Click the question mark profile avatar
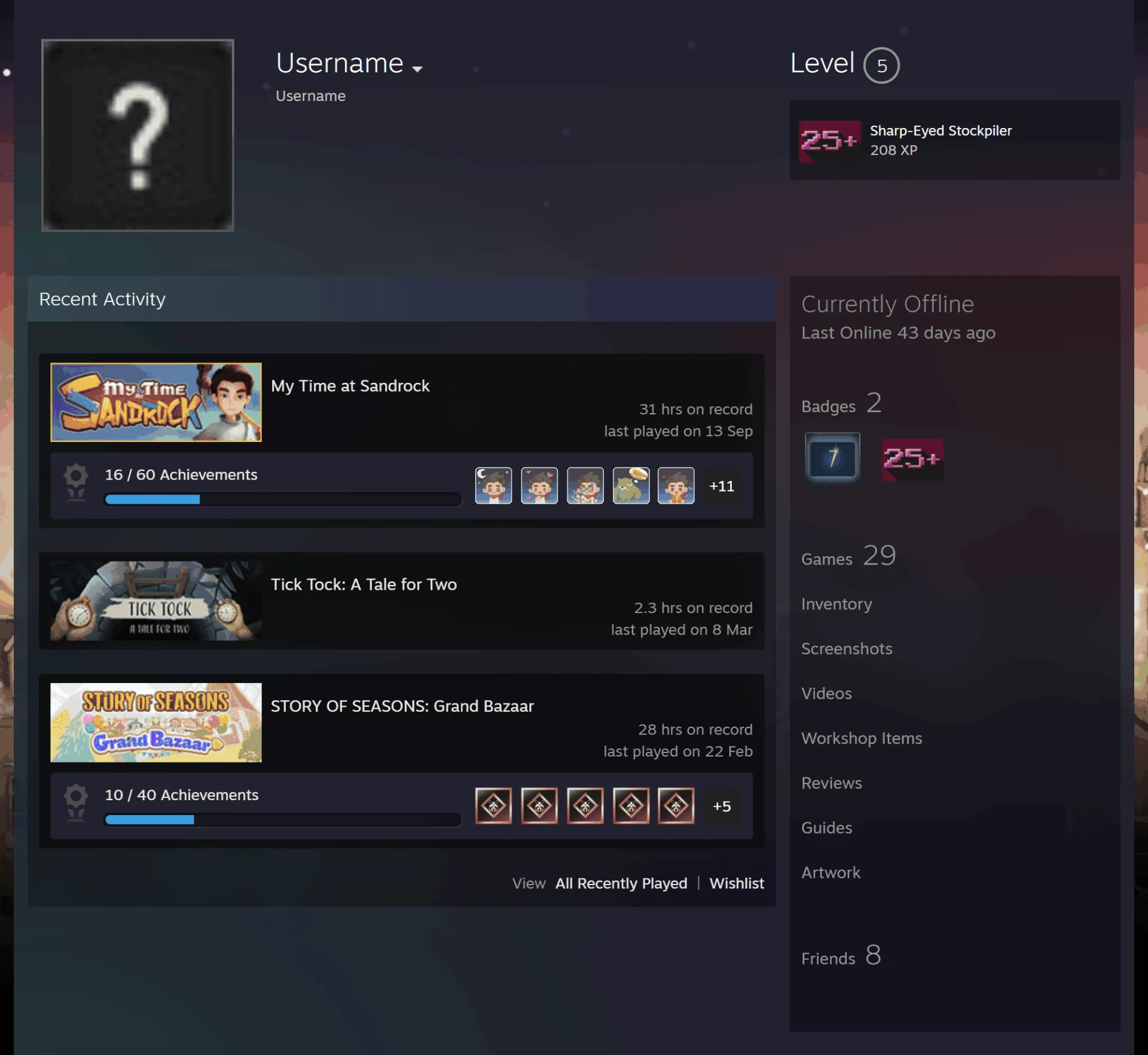This screenshot has width=1148, height=1055. click(x=138, y=135)
